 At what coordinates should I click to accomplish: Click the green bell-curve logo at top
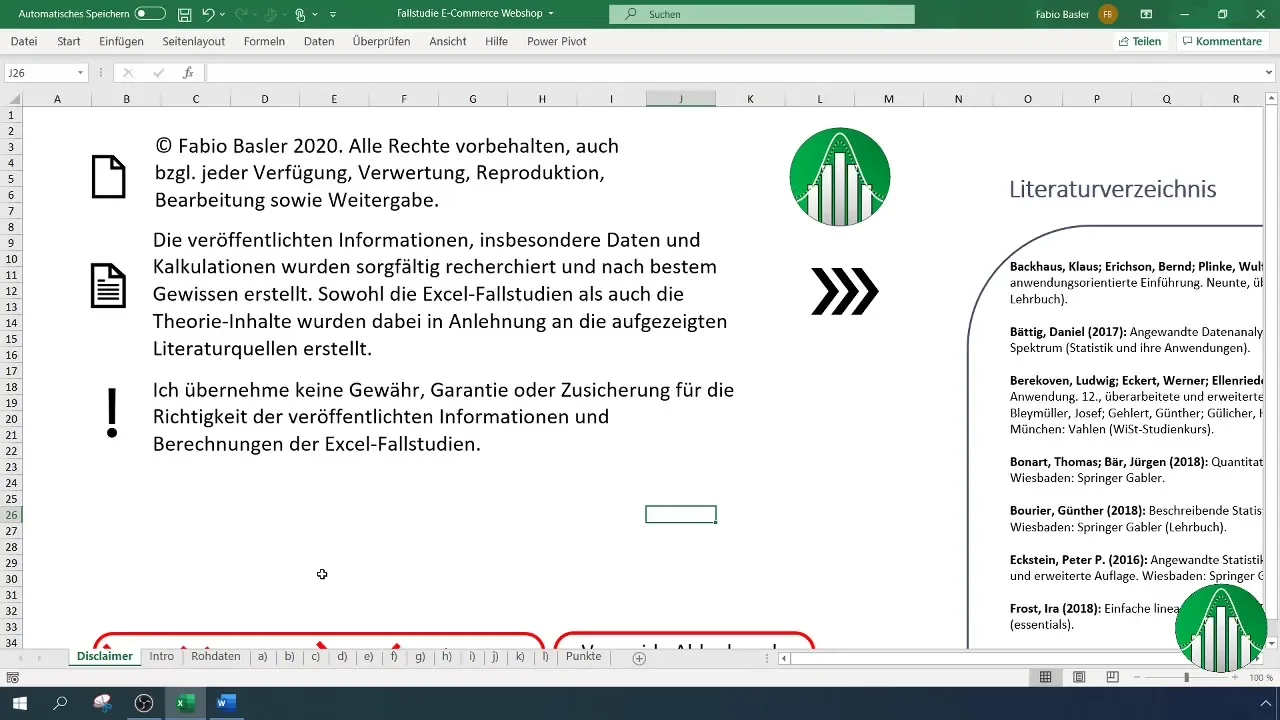pyautogui.click(x=840, y=177)
